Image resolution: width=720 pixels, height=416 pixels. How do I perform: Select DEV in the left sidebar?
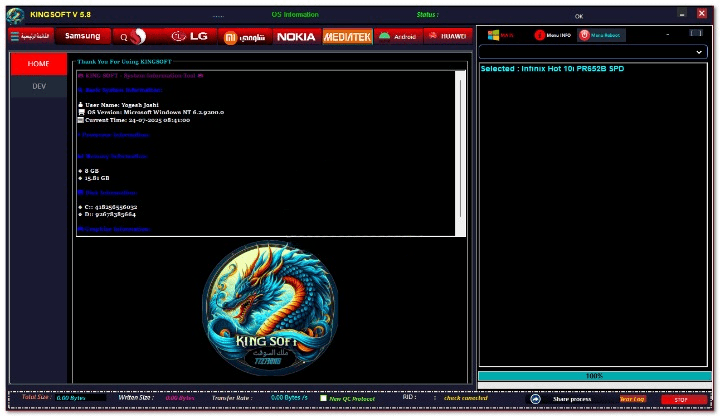(39, 86)
